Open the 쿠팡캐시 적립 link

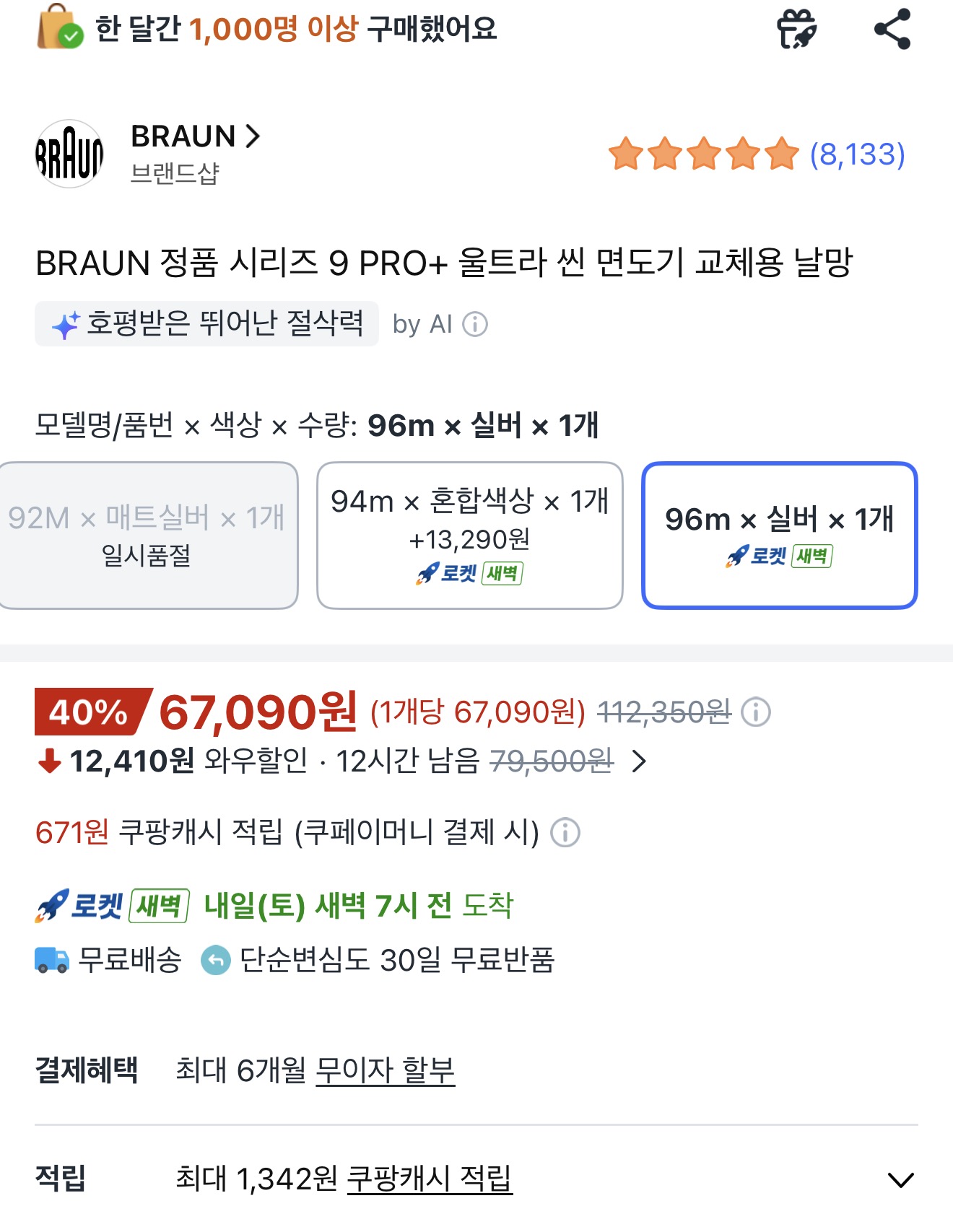pyautogui.click(x=430, y=1179)
